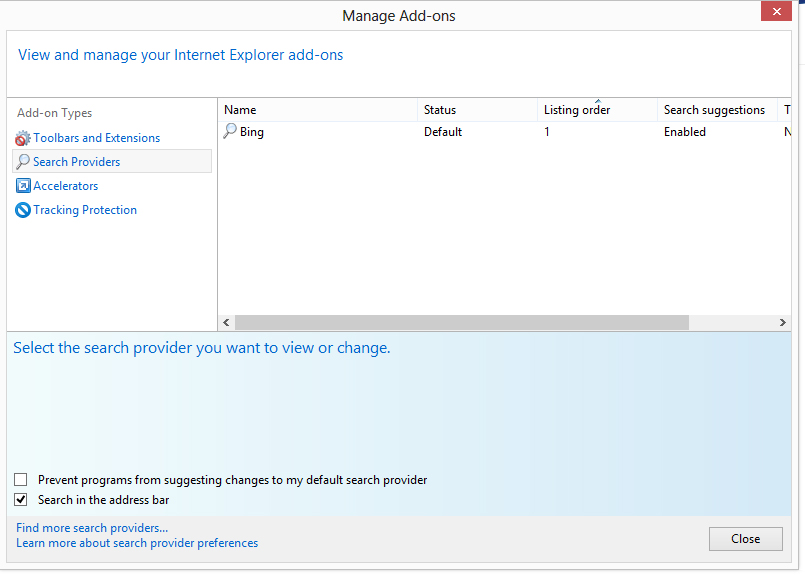Viewport: 805px width, 575px height.
Task: Close the Manage Add-ons window
Action: tap(745, 539)
